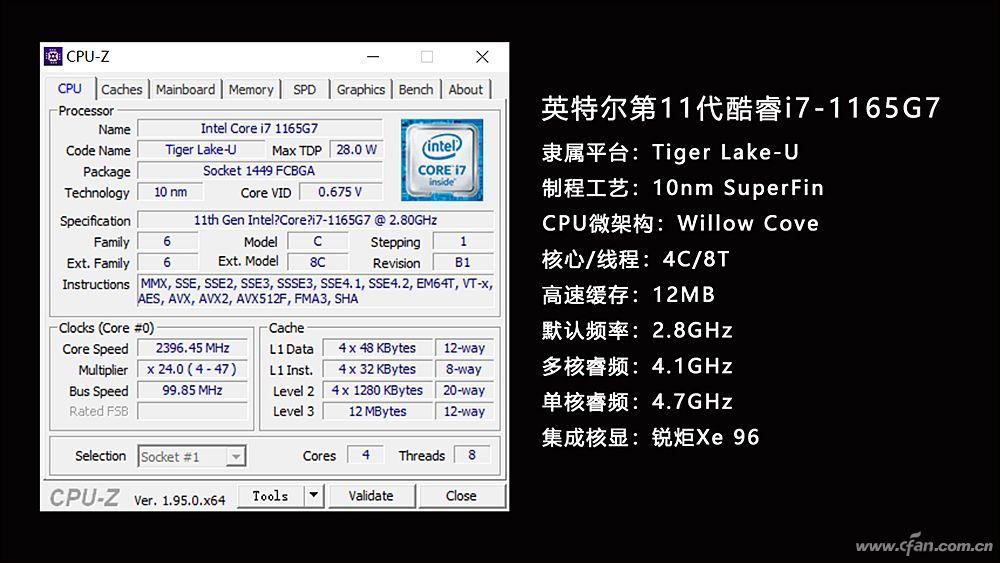The image size is (1000, 563).
Task: Click the empty Rated FSB field
Action: click(x=193, y=411)
